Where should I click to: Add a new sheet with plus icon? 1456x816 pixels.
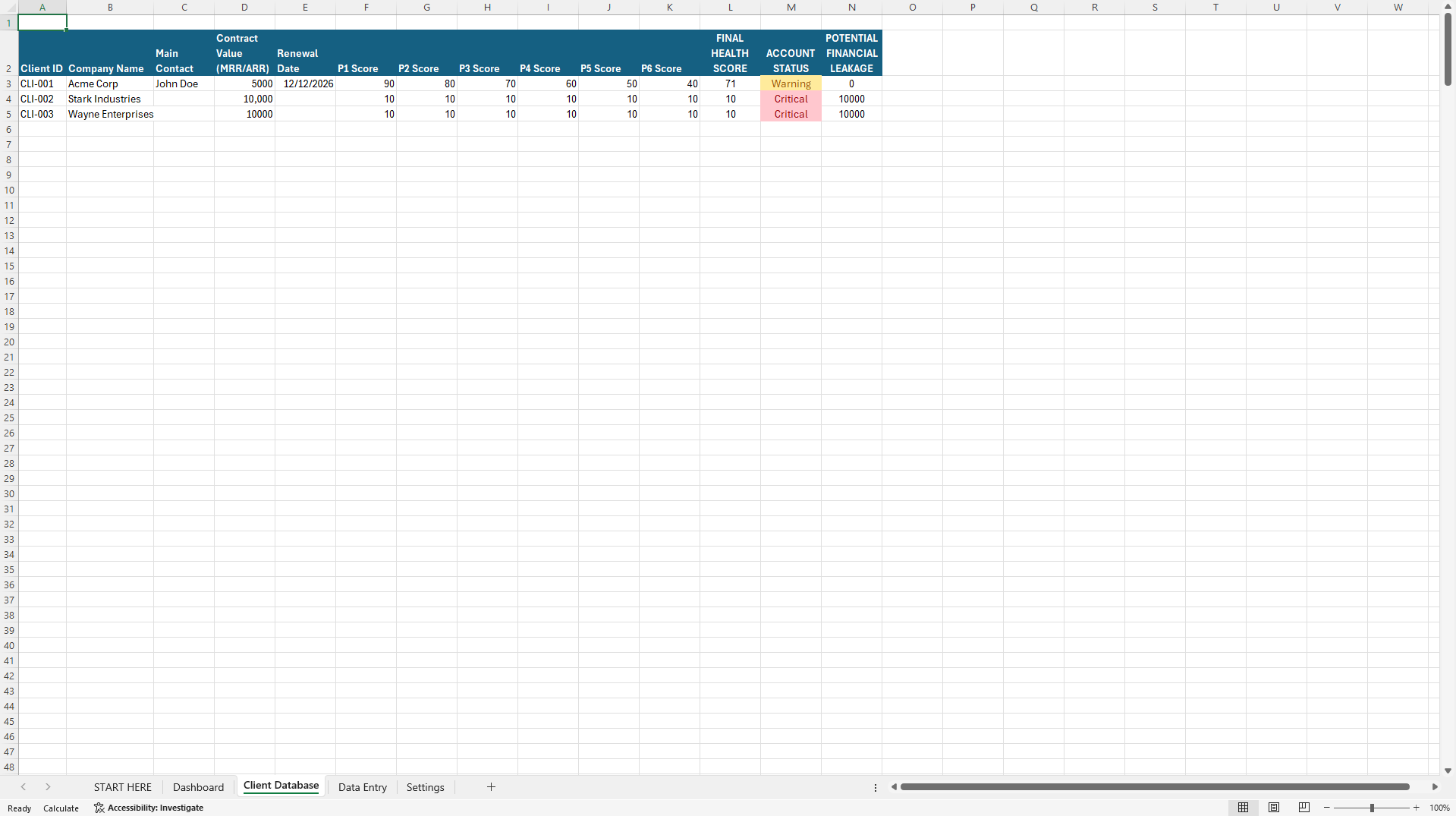coord(491,787)
